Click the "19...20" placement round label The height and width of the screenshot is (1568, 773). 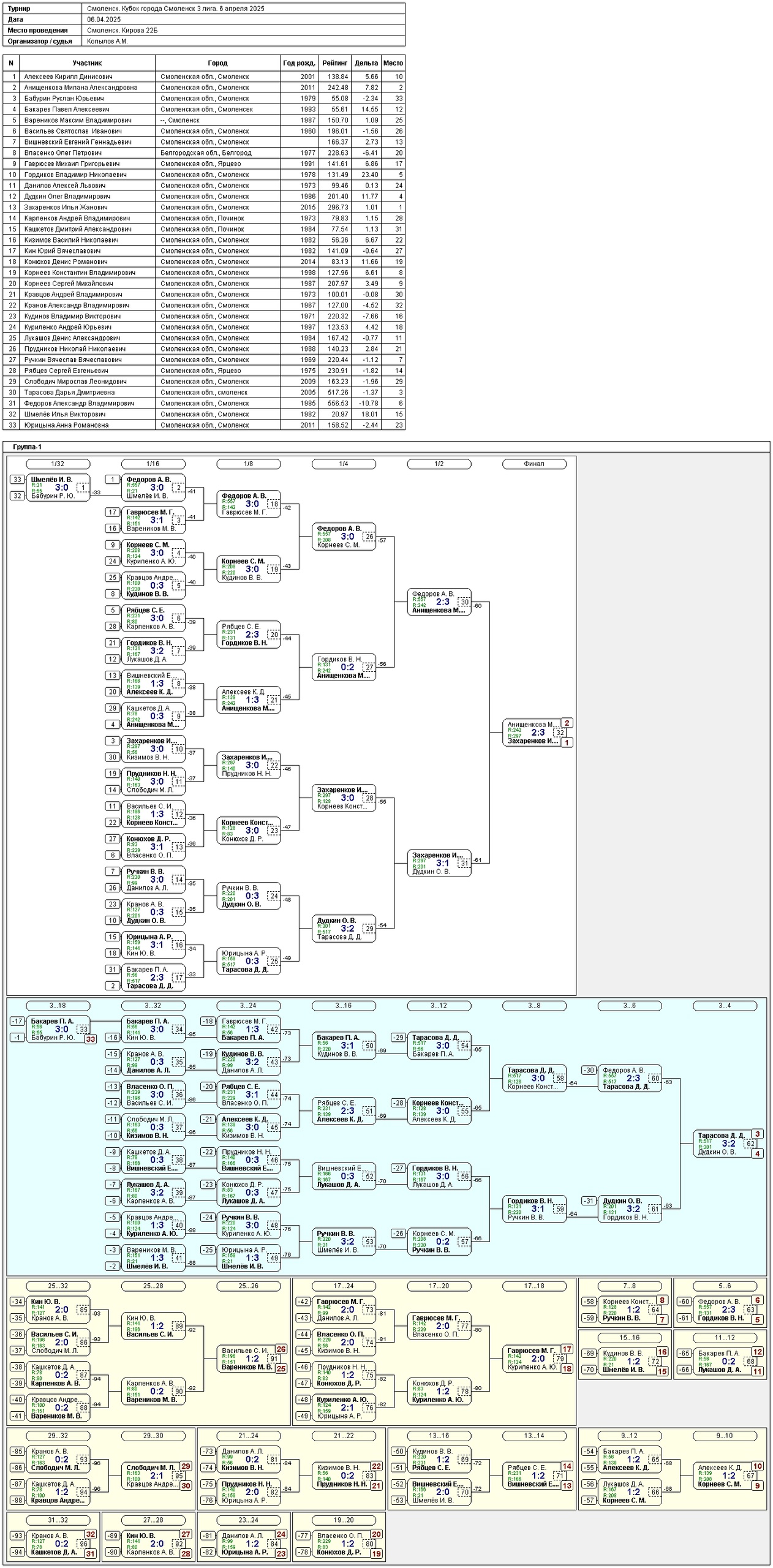pos(344,1520)
